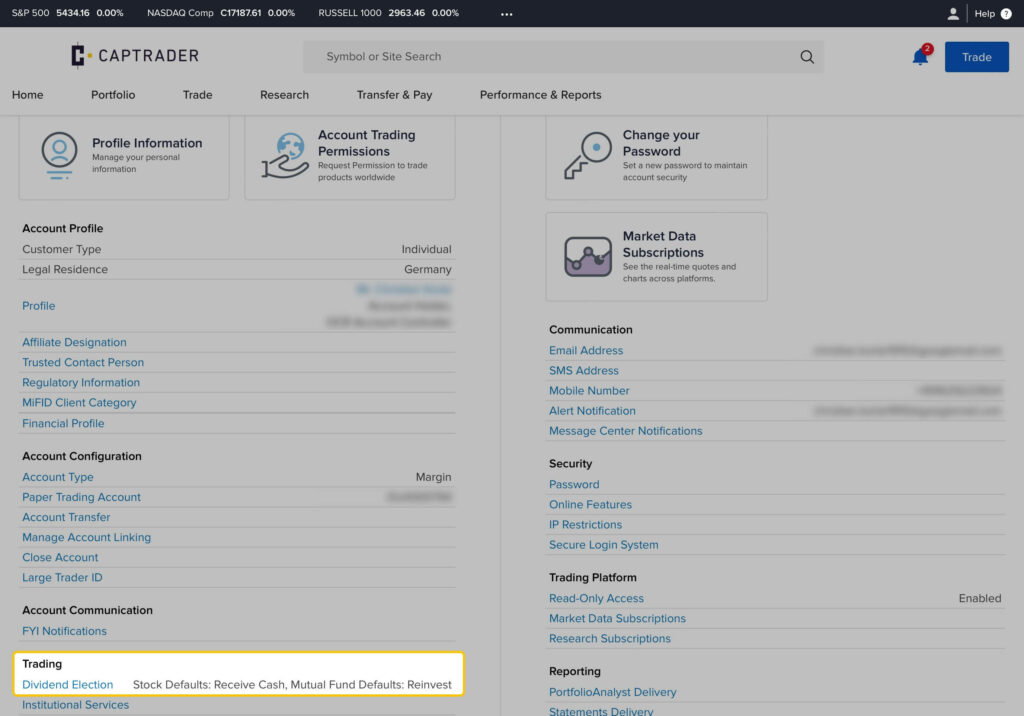Click the Email Address link

[x=586, y=351]
